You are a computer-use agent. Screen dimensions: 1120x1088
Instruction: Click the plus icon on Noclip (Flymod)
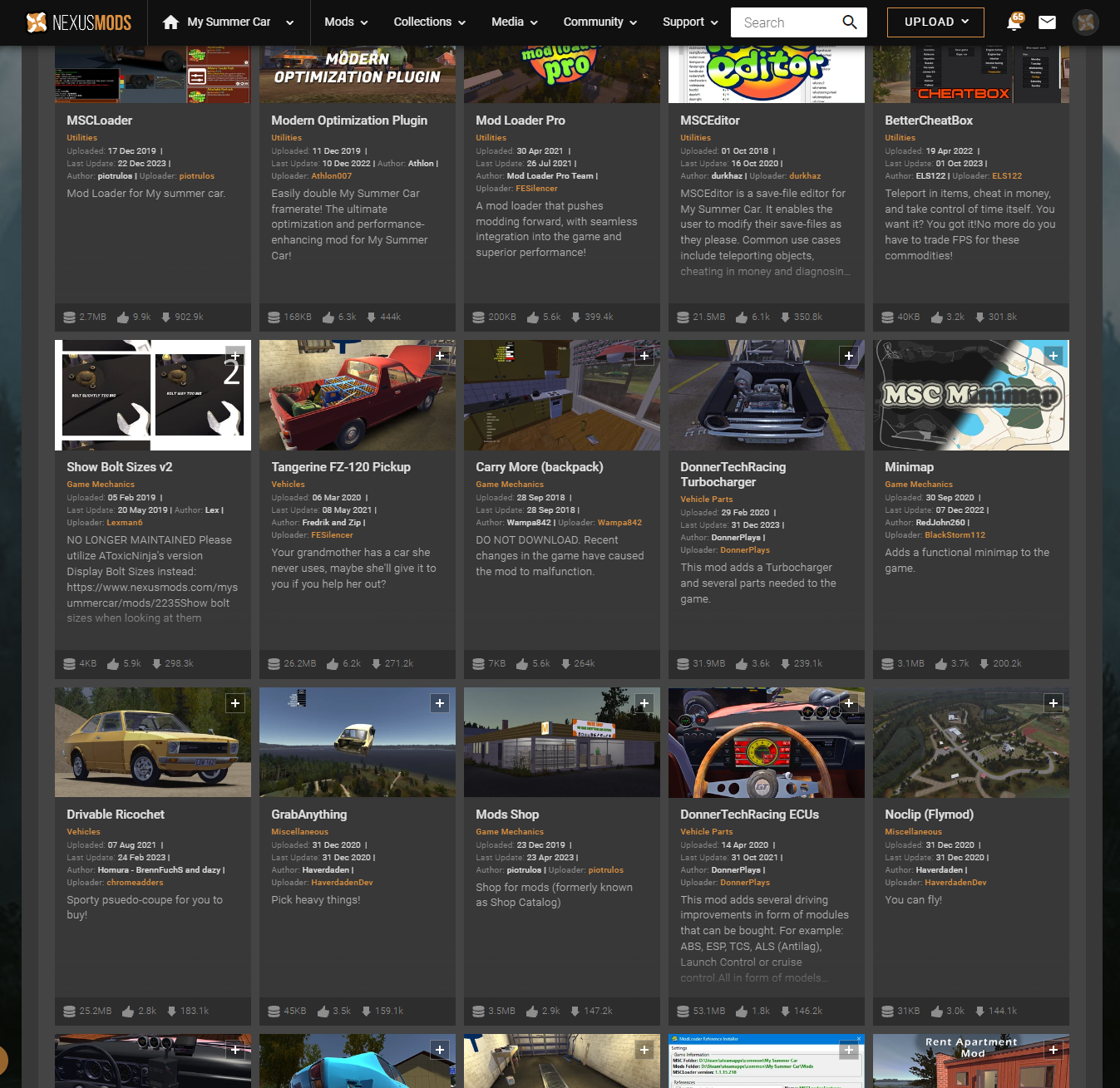coord(1053,703)
